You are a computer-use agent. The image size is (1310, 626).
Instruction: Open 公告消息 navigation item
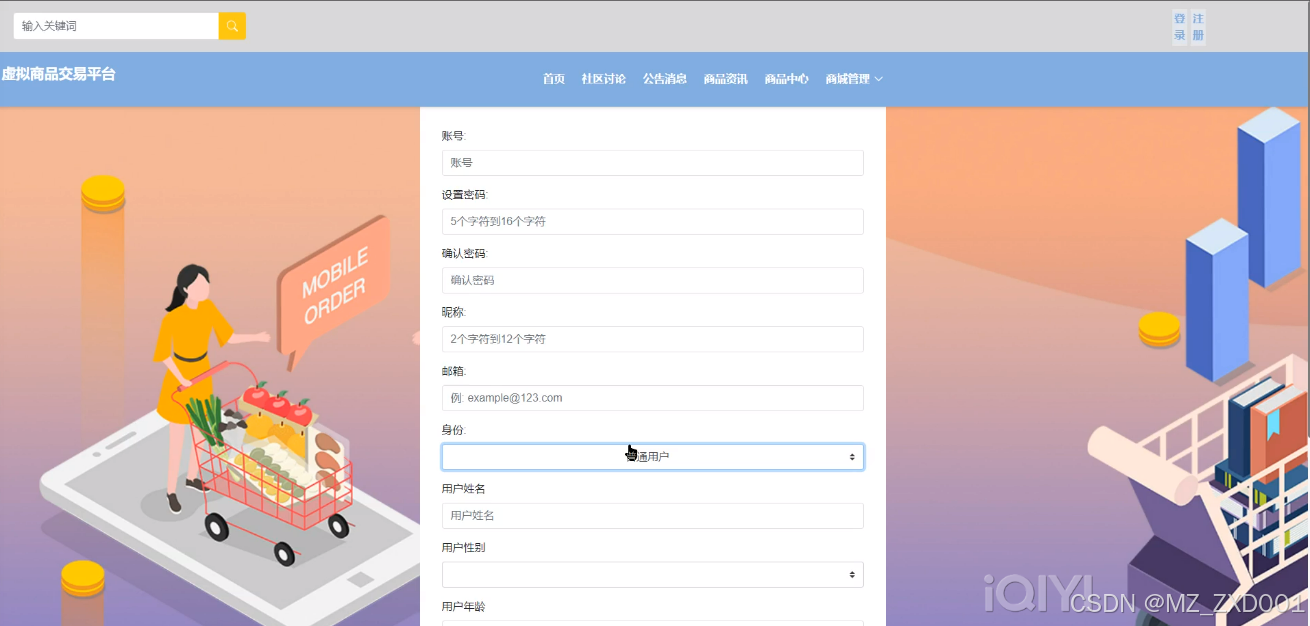pyautogui.click(x=665, y=79)
